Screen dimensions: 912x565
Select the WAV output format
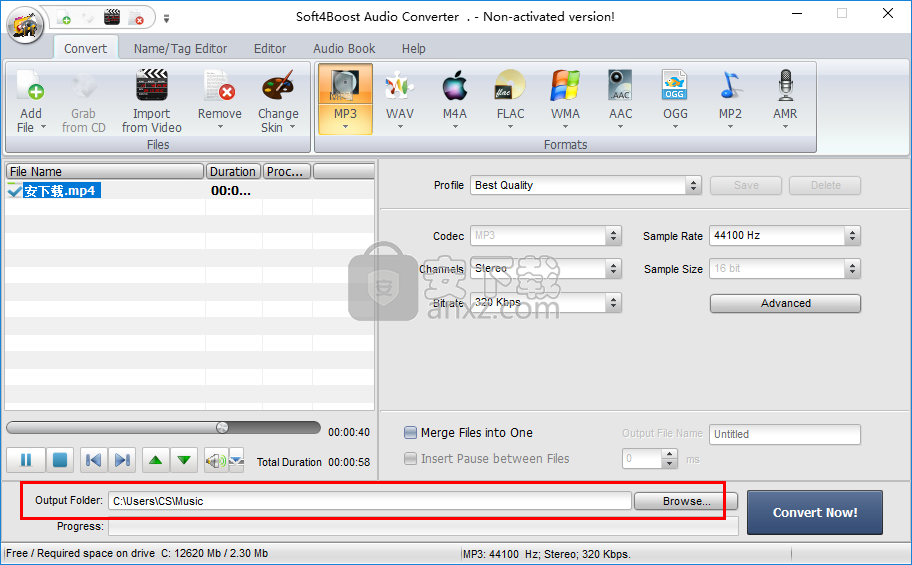400,99
